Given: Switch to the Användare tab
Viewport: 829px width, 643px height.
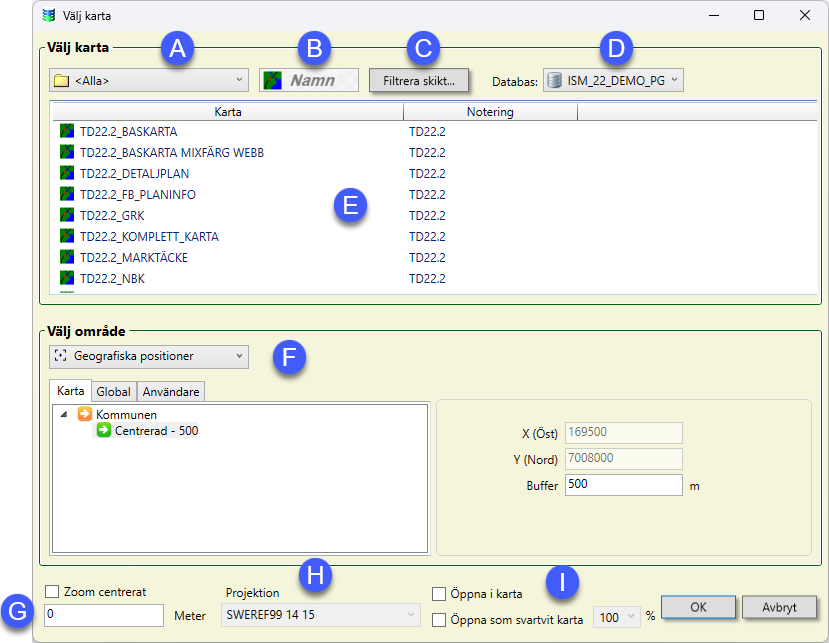Looking at the screenshot, I should [x=170, y=392].
